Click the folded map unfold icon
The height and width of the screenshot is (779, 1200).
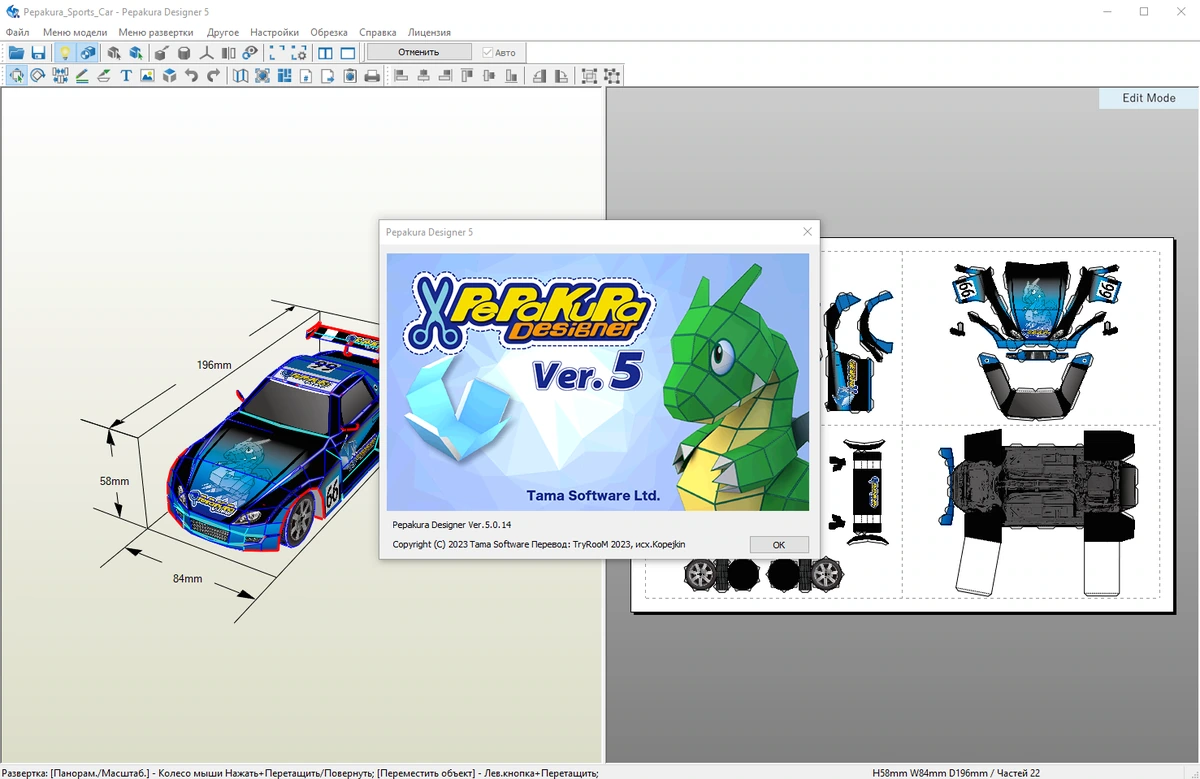coord(241,75)
